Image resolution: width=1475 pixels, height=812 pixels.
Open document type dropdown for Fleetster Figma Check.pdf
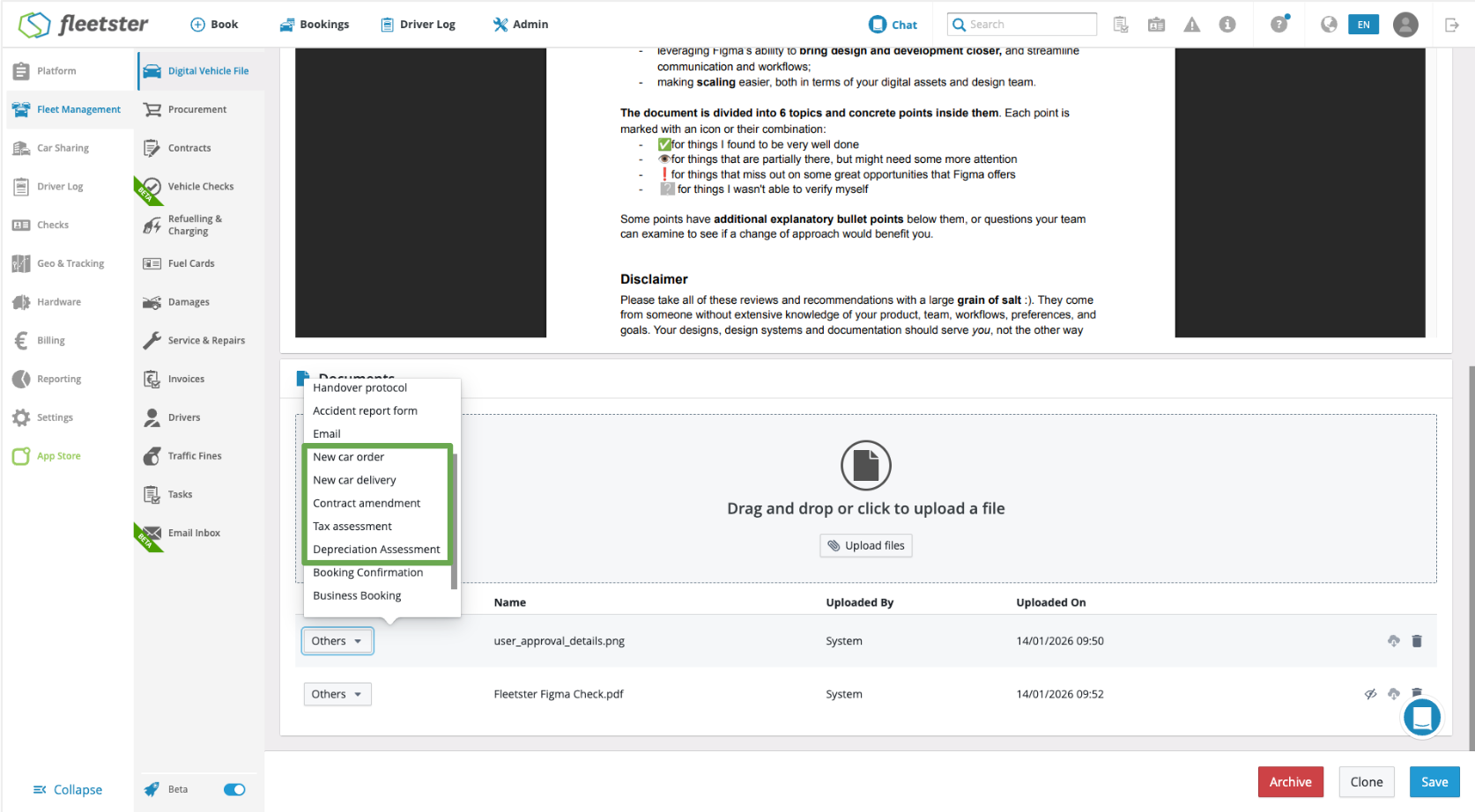click(337, 694)
